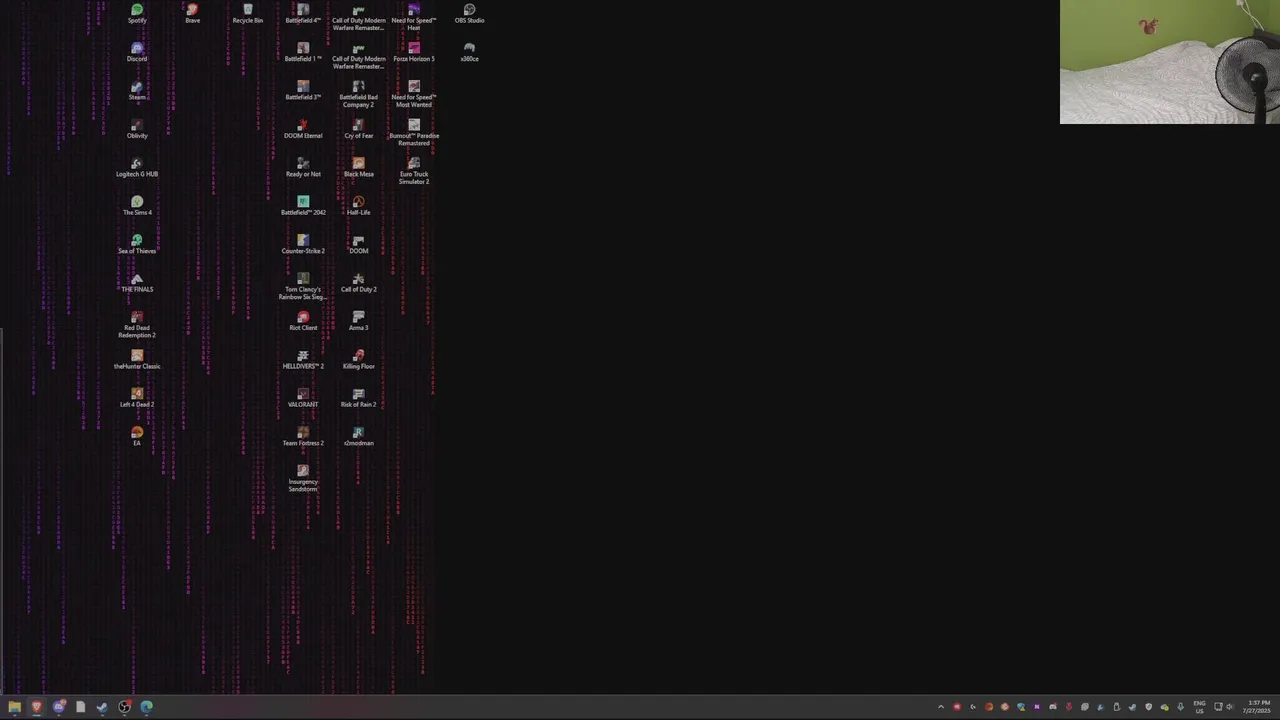This screenshot has height=720, width=1280.
Task: Select the Arma 3 icon
Action: point(358,321)
